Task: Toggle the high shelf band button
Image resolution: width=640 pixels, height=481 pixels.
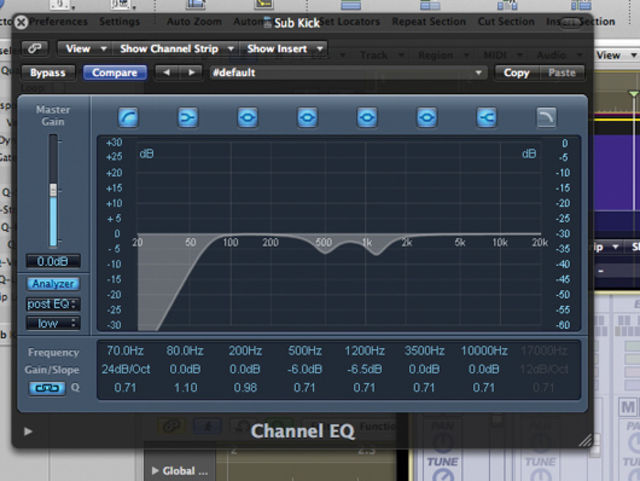Action: tap(487, 118)
